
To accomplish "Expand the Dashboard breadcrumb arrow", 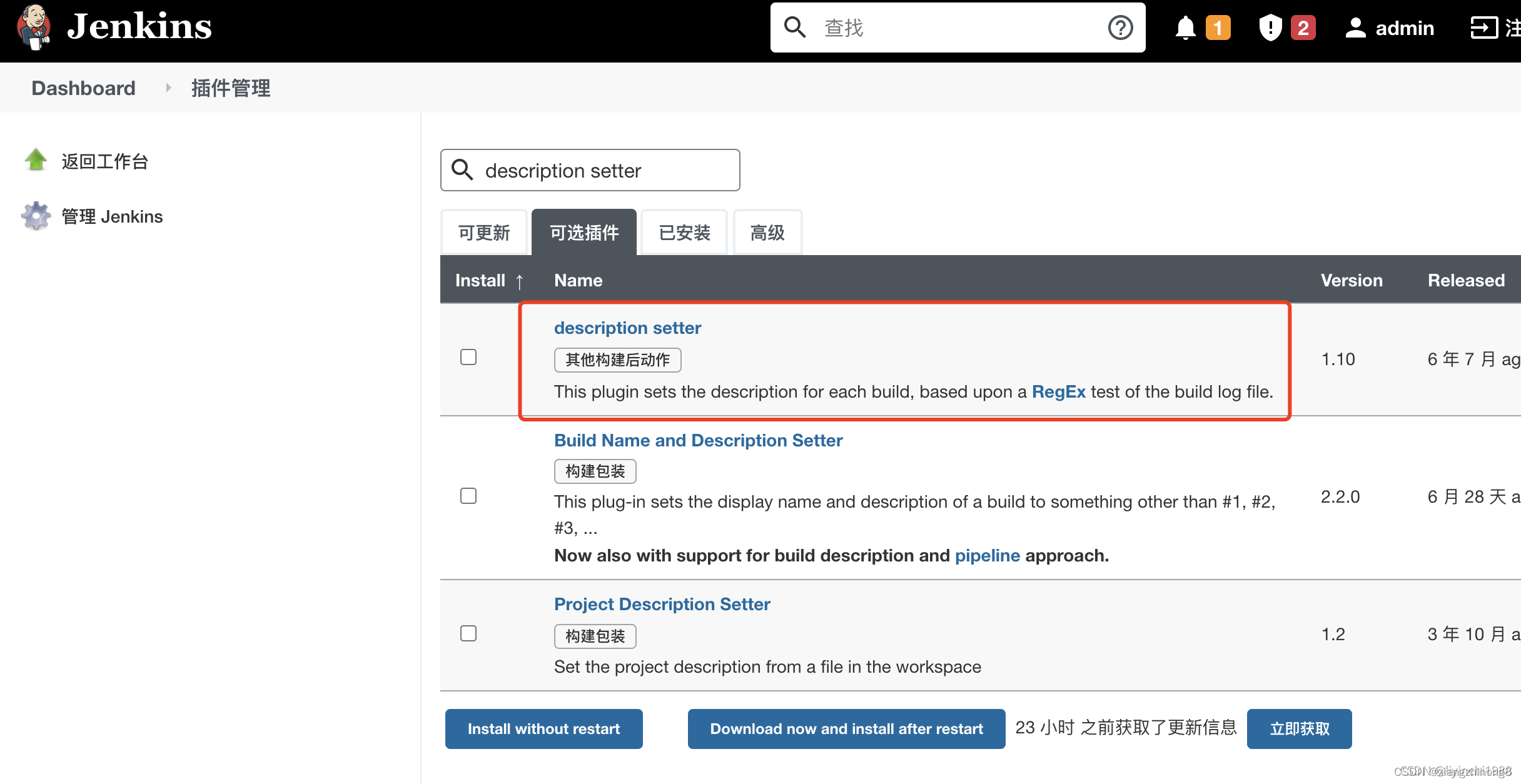I will coord(168,88).
